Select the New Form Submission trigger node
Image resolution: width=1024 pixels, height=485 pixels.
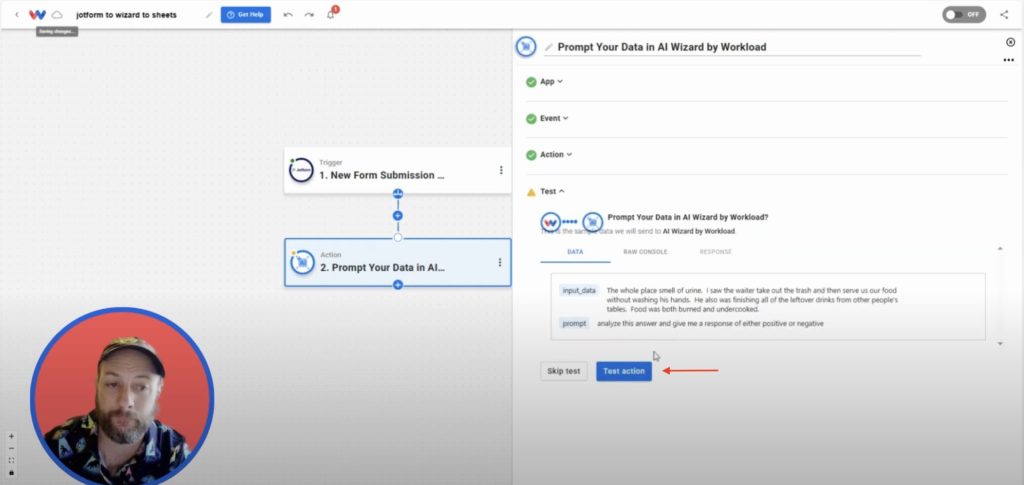[398, 170]
